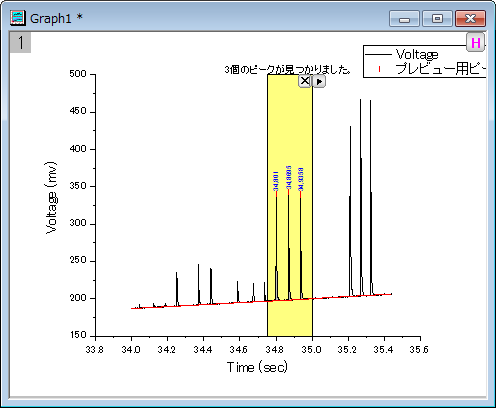The image size is (496, 408).
Task: Click the peak label 34.801
Action: (x=276, y=181)
